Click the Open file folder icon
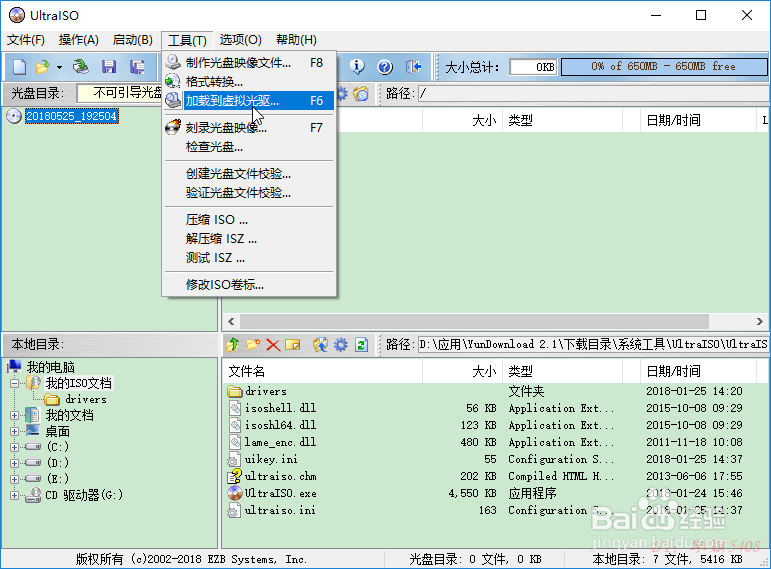771x569 pixels. click(x=43, y=67)
